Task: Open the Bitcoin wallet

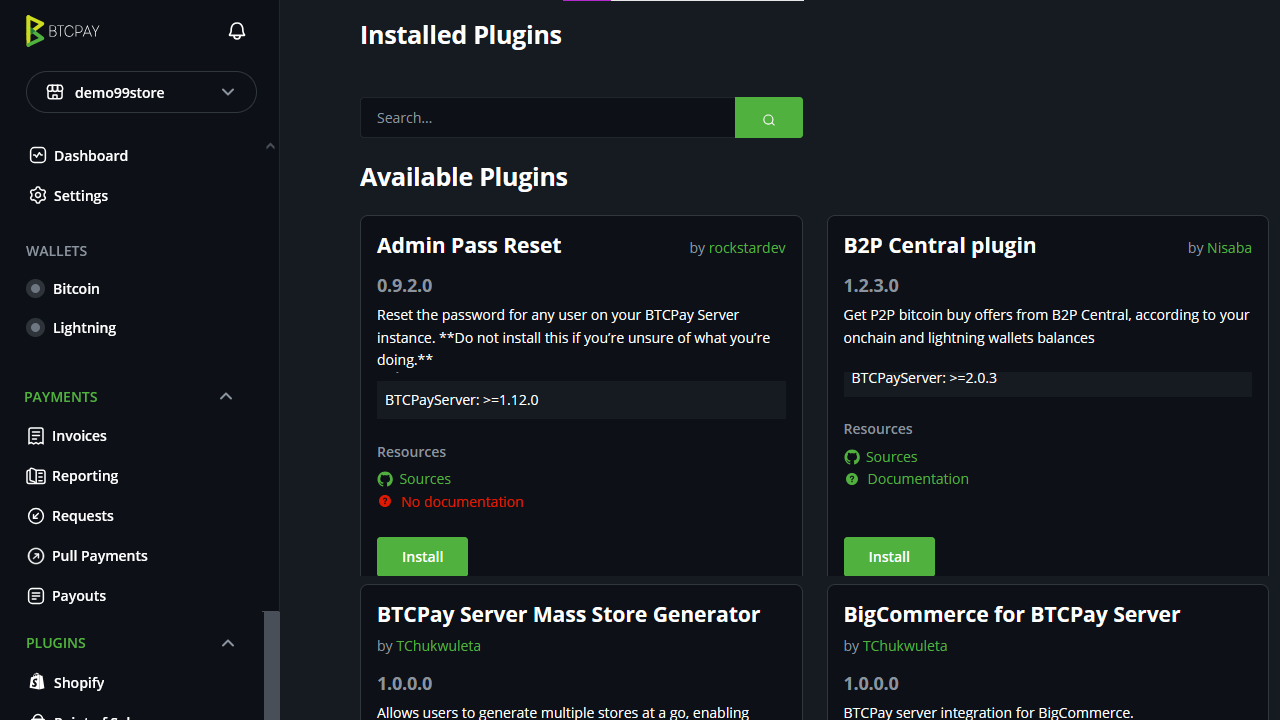Action: pyautogui.click(x=76, y=289)
